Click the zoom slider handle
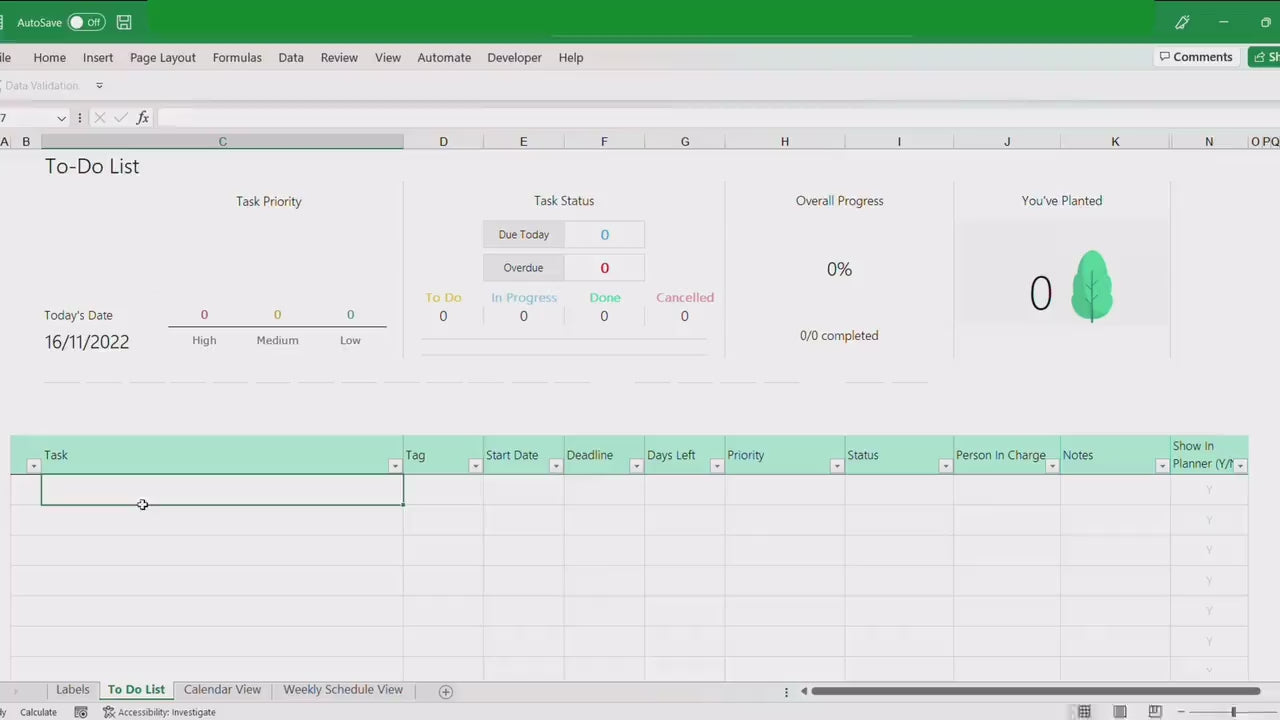The image size is (1280, 720). point(1233,712)
